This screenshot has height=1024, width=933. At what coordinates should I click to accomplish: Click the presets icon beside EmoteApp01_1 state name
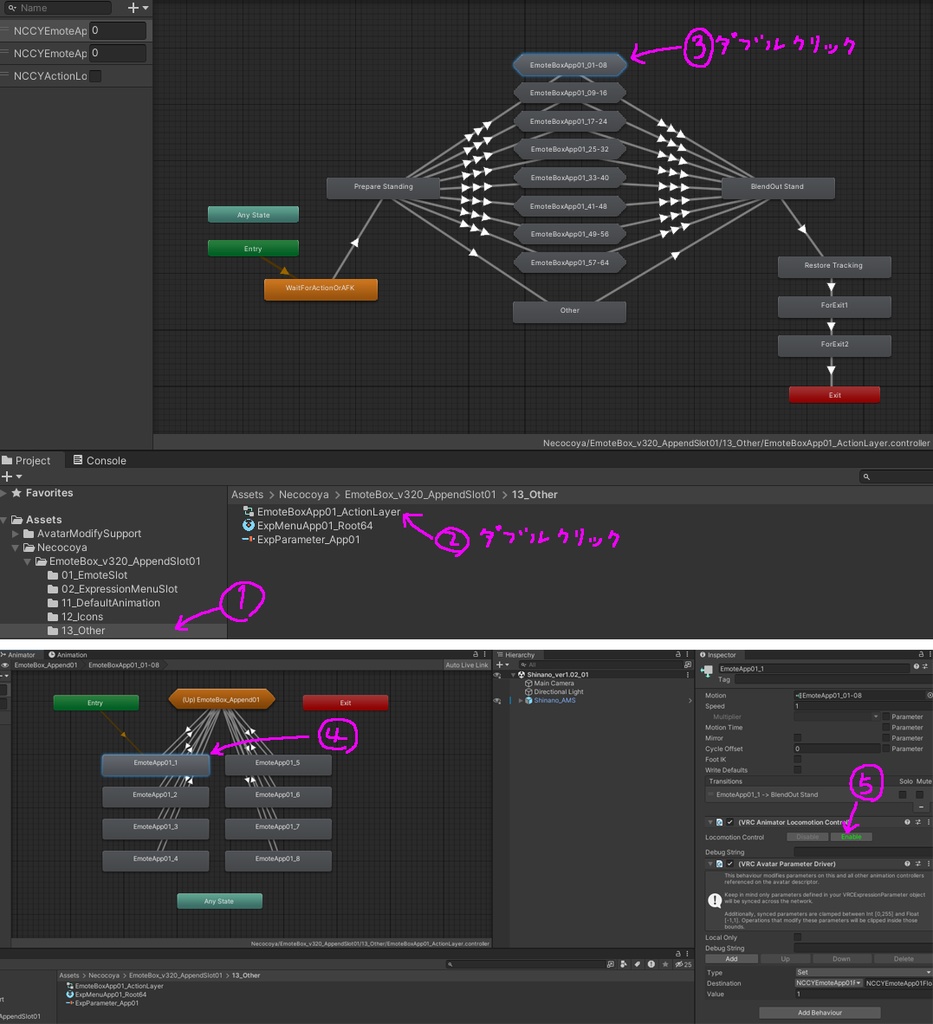[925, 667]
